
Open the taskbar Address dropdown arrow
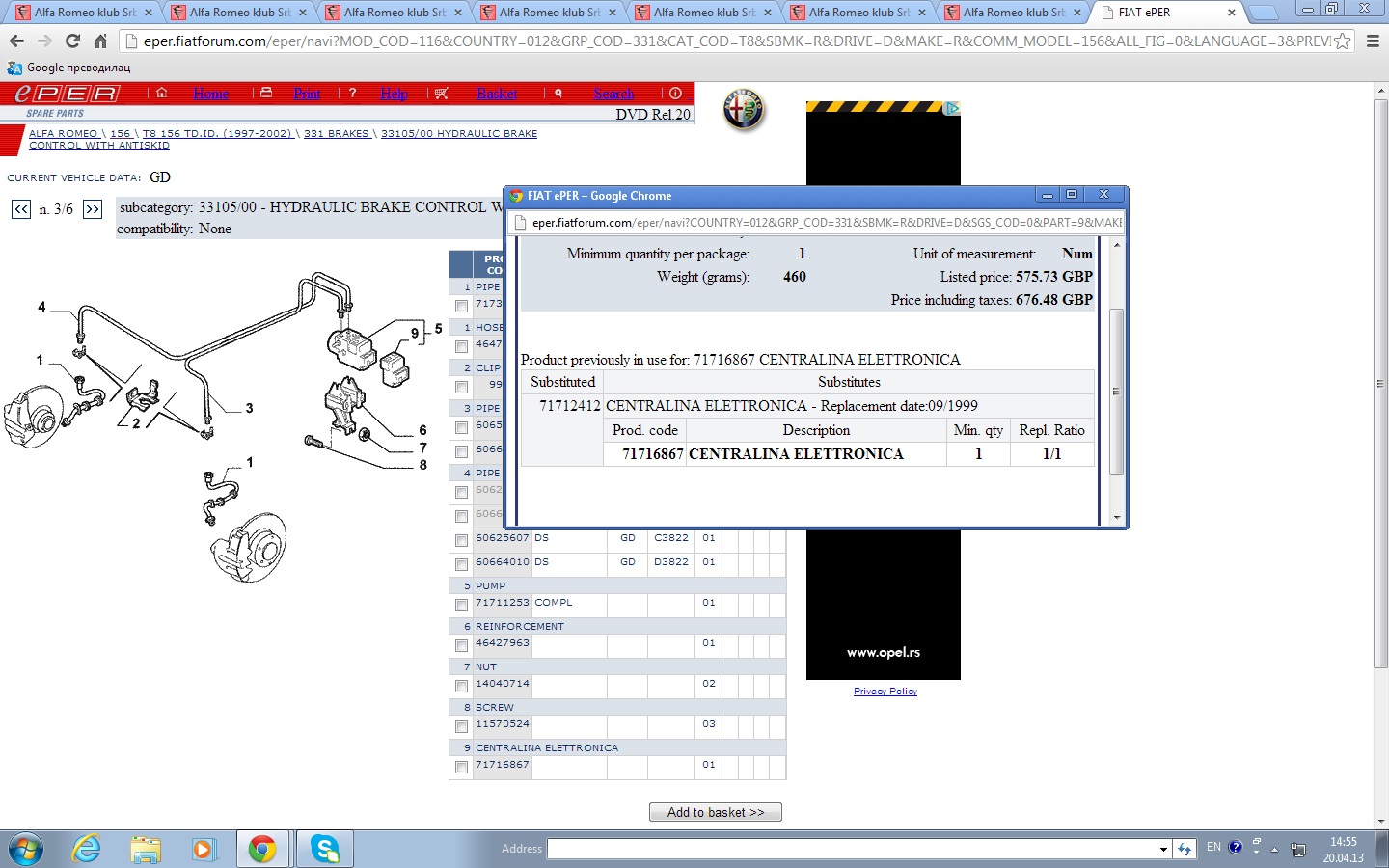click(x=1163, y=850)
